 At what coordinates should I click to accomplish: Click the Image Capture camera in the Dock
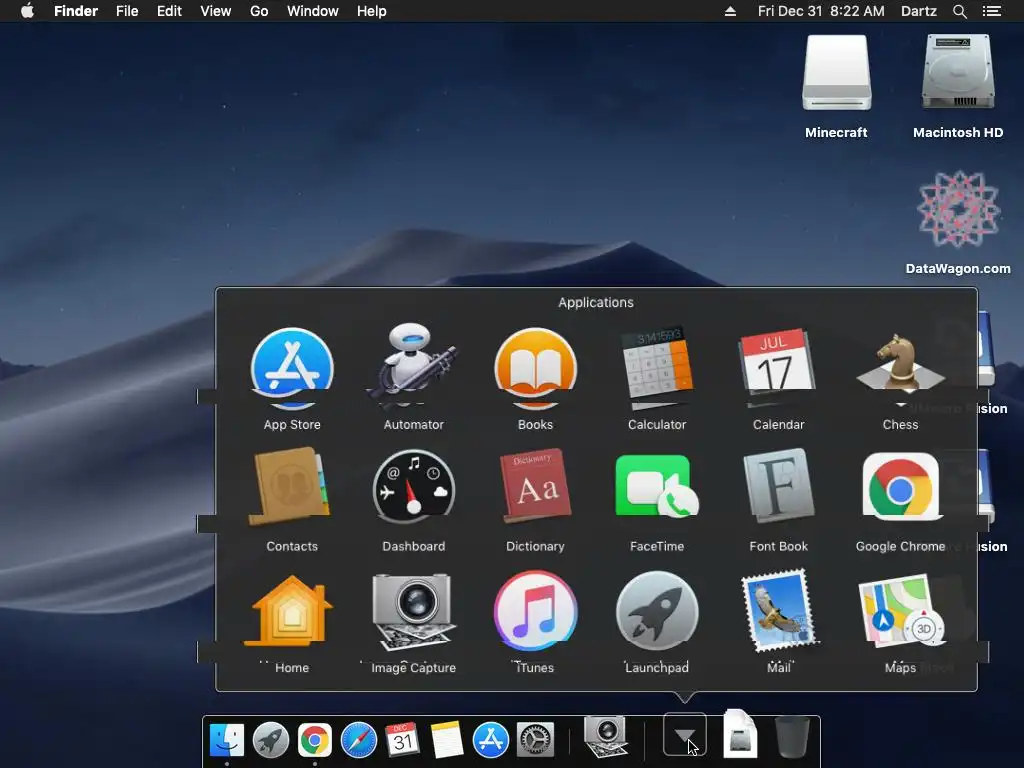click(x=606, y=737)
